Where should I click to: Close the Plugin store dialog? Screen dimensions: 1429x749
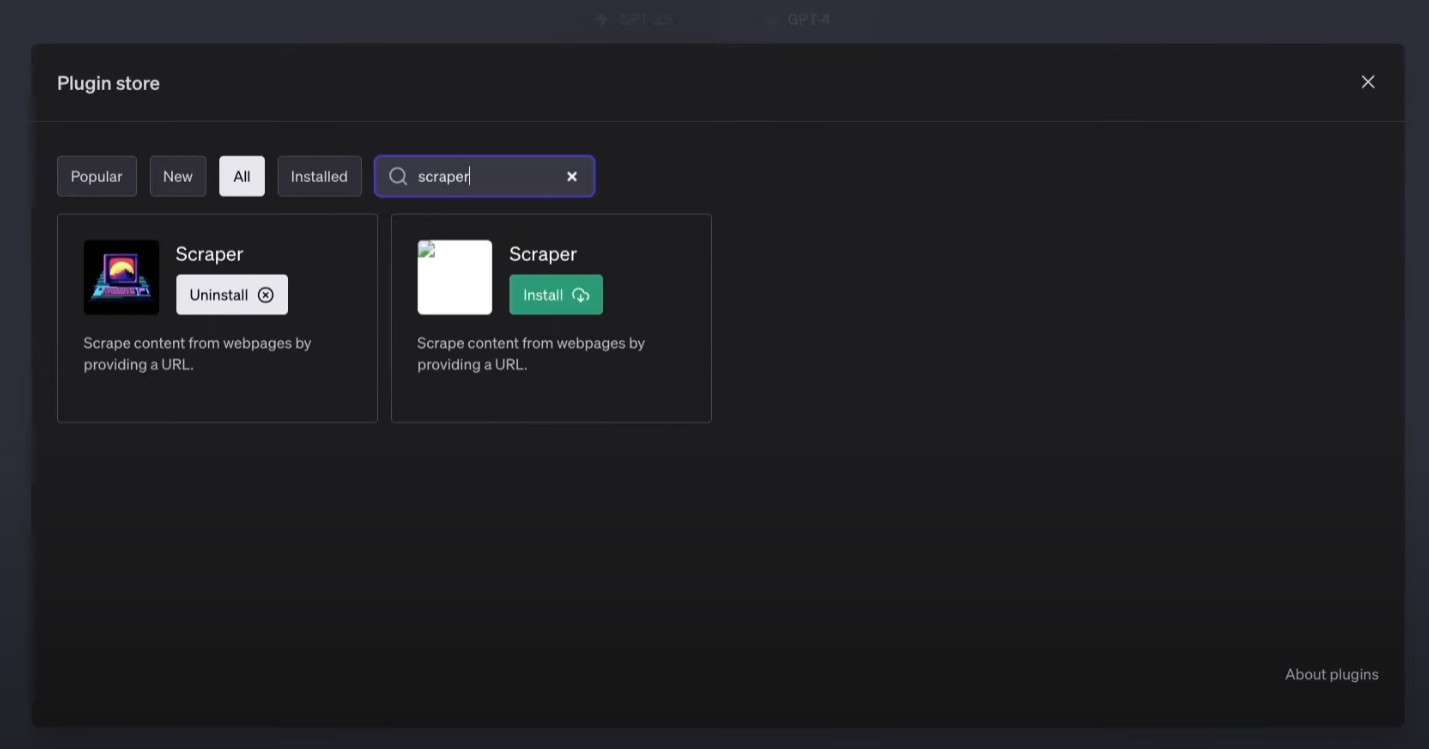coord(1368,82)
